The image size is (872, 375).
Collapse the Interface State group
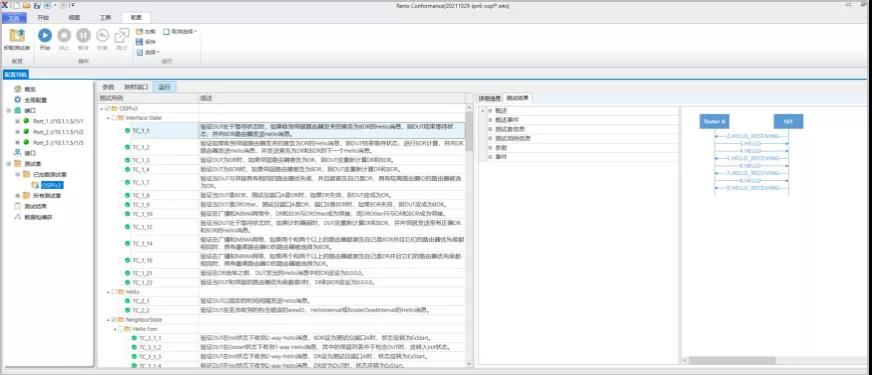pos(108,118)
